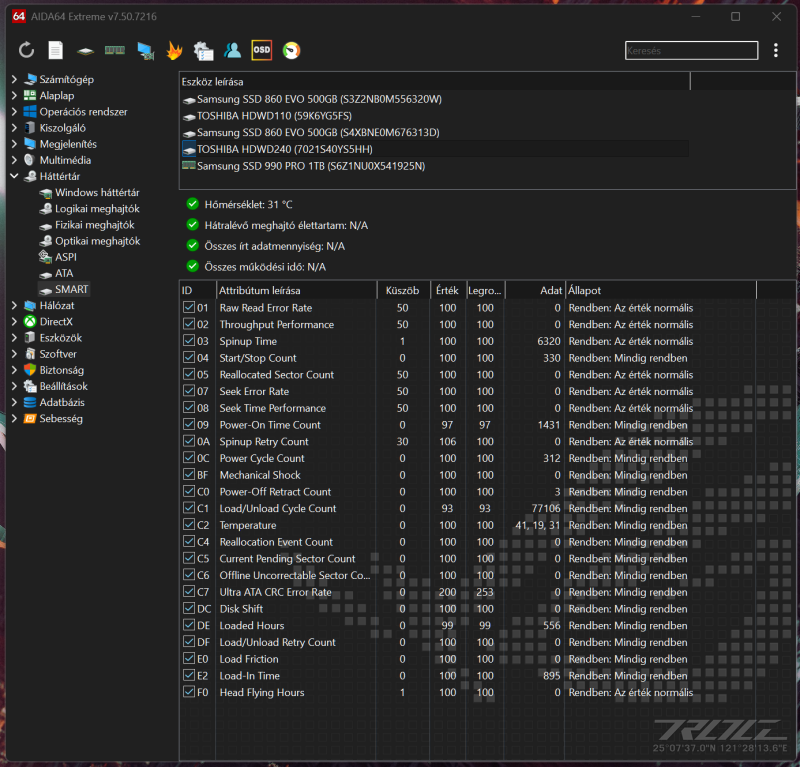Toggle checkbox for DE Loaded Hours

click(x=189, y=625)
